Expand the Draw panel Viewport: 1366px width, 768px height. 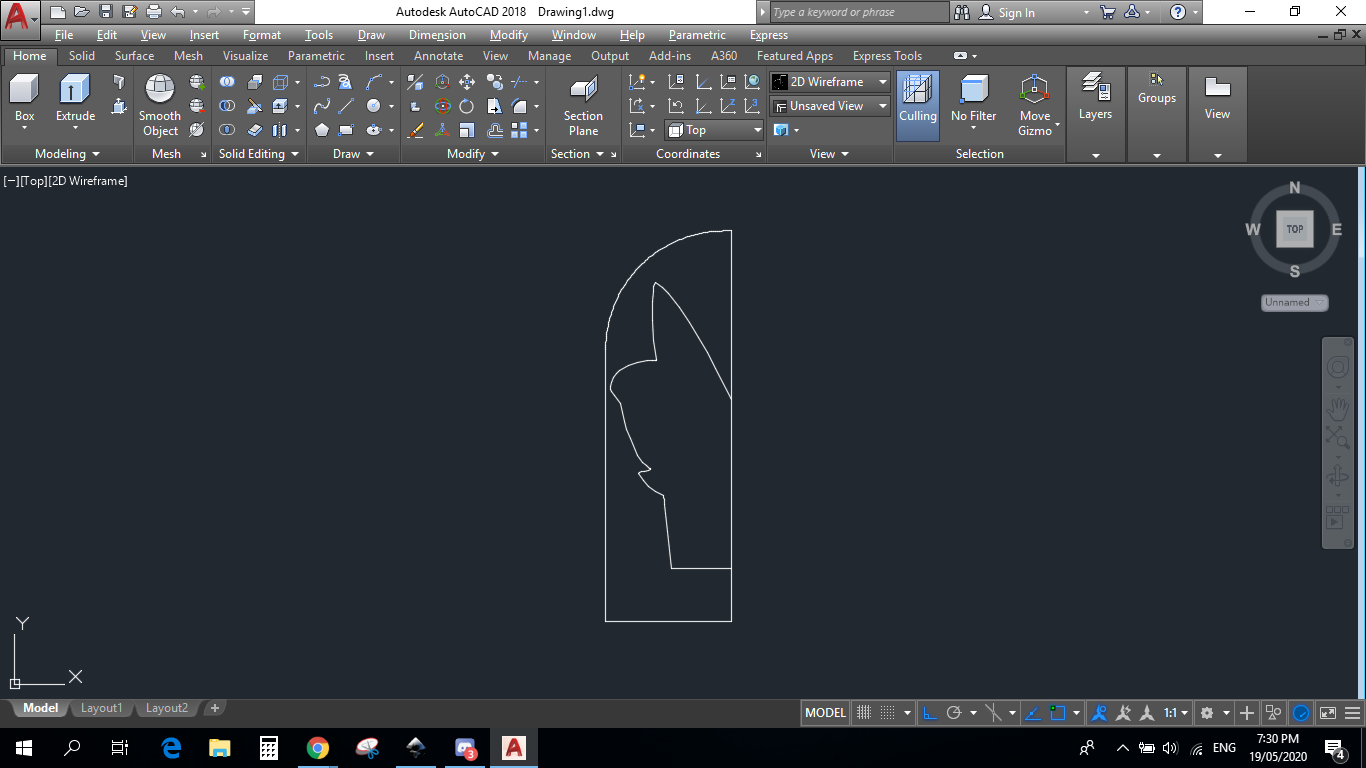pyautogui.click(x=353, y=154)
